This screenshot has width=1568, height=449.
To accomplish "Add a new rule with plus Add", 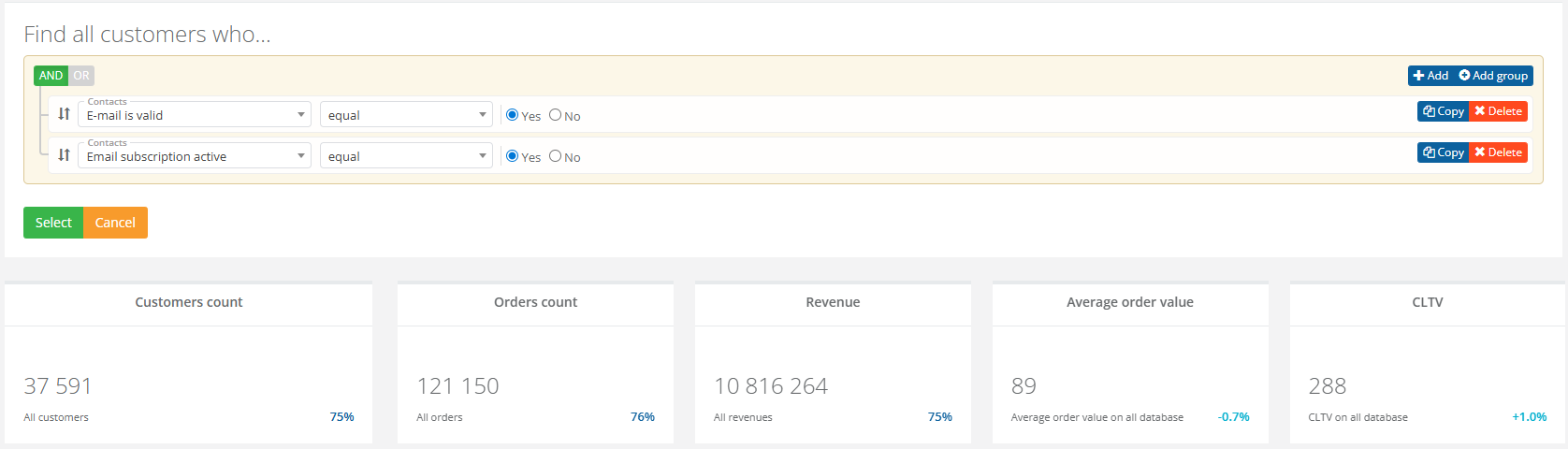I will [x=1430, y=76].
